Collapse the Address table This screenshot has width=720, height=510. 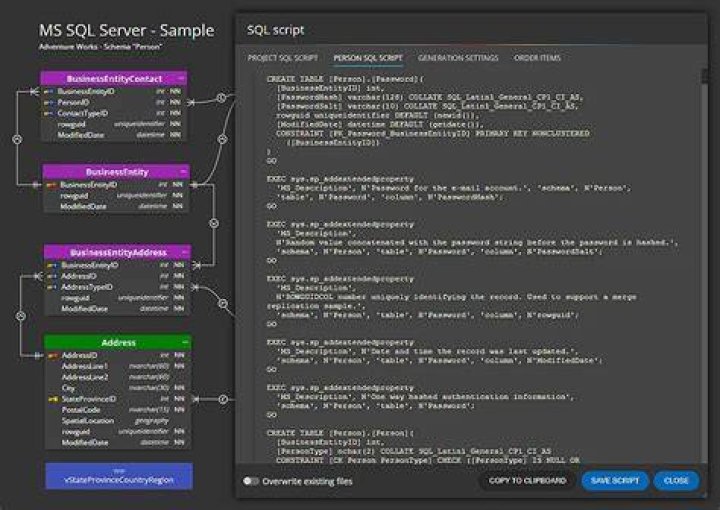pyautogui.click(x=186, y=342)
